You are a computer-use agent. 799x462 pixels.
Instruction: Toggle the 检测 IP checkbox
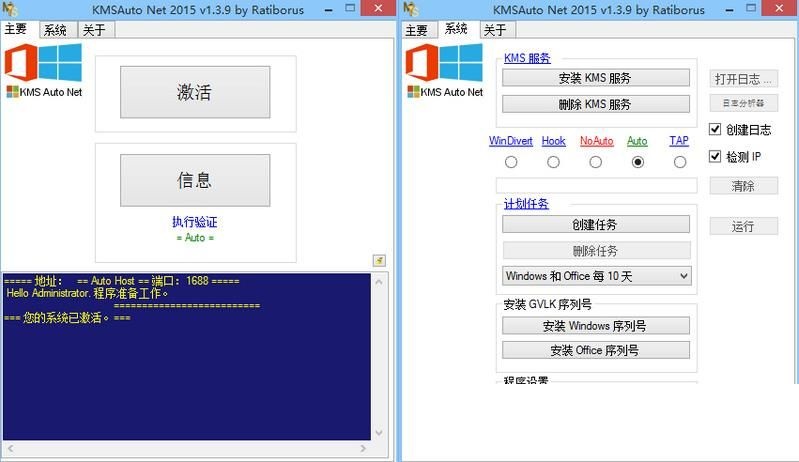pos(715,156)
